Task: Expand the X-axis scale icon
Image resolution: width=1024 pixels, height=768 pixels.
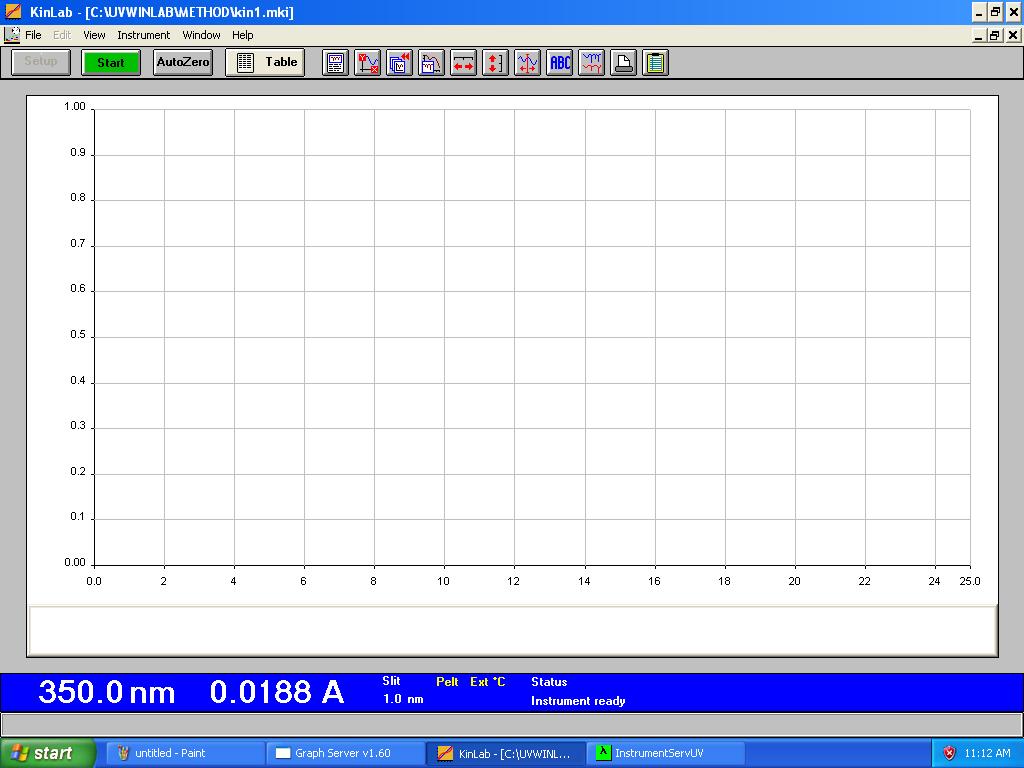Action: (462, 62)
